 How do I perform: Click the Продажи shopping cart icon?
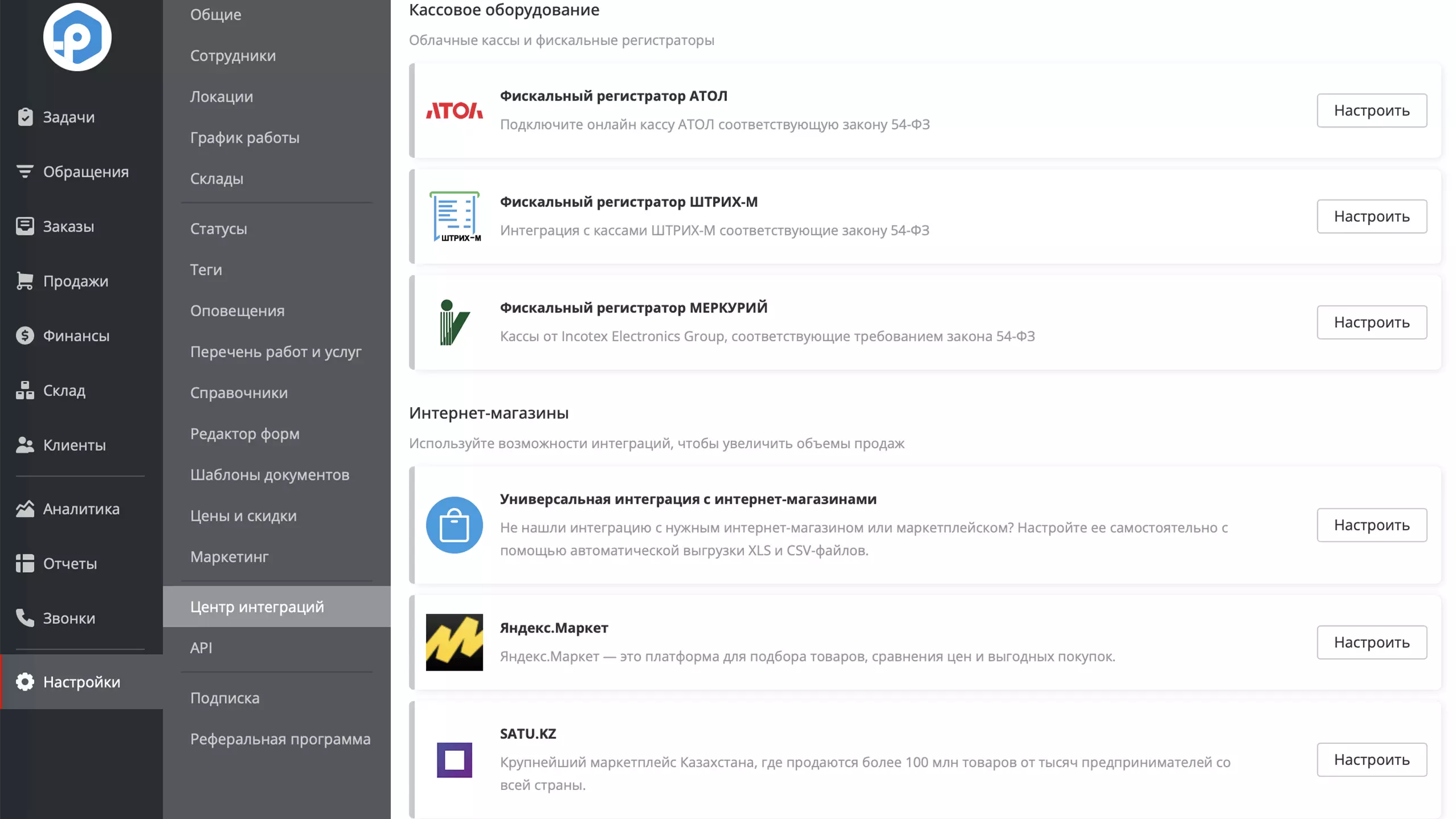25,280
